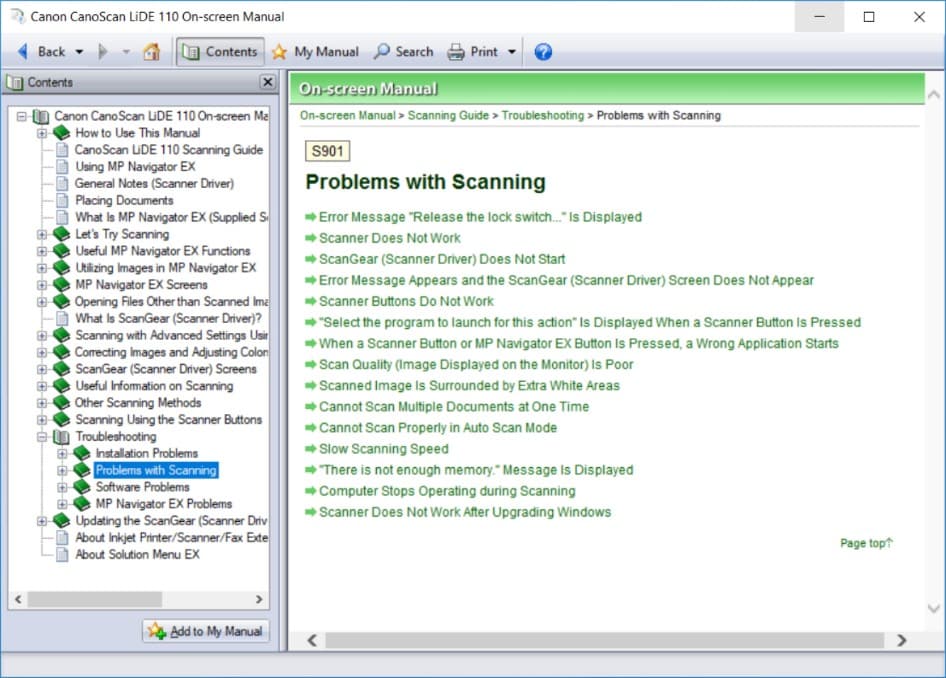Close the Contents side panel
The image size is (946, 678).
[267, 82]
